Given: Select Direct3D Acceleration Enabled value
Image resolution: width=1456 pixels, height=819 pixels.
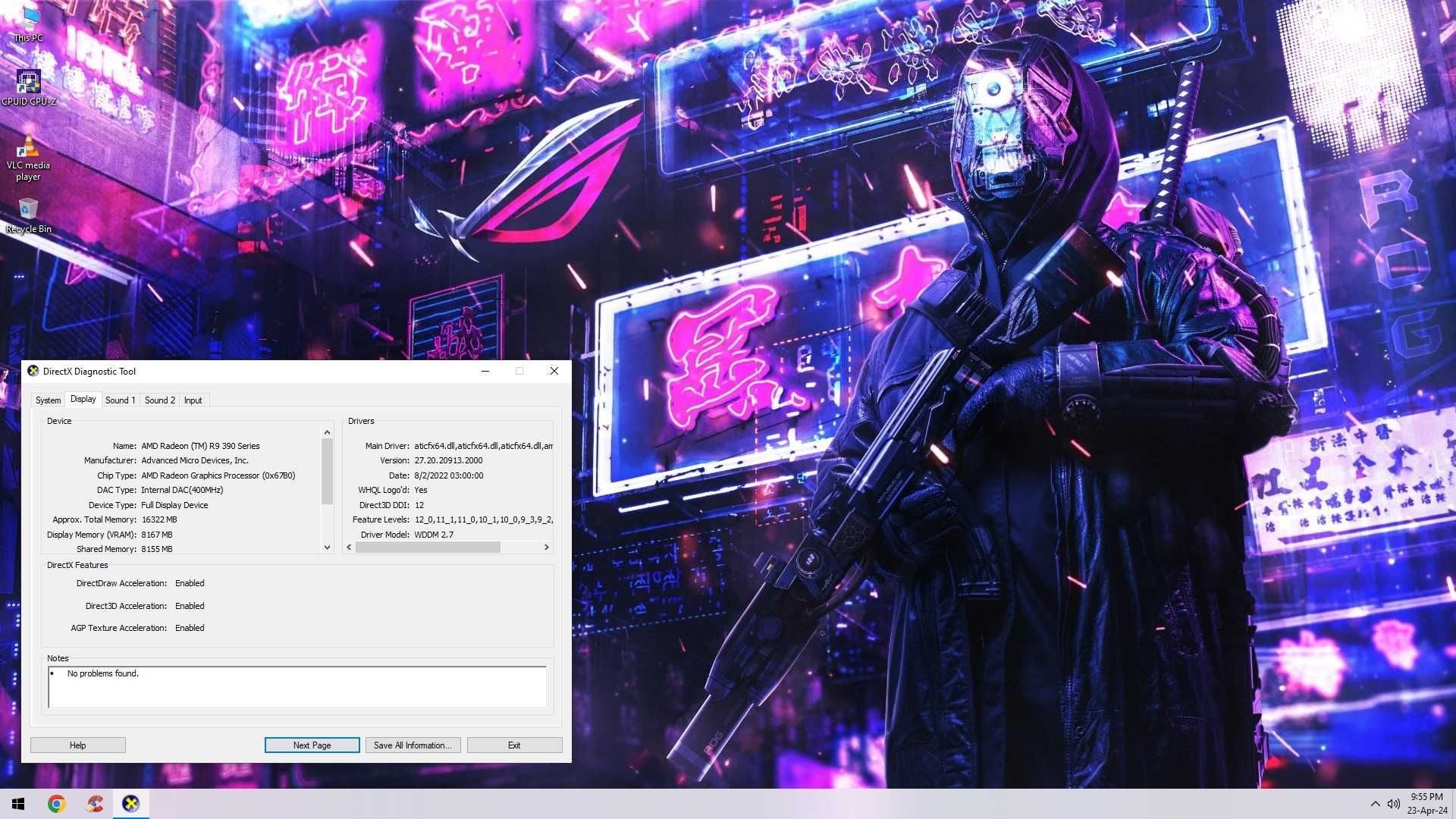Looking at the screenshot, I should click(x=190, y=606).
